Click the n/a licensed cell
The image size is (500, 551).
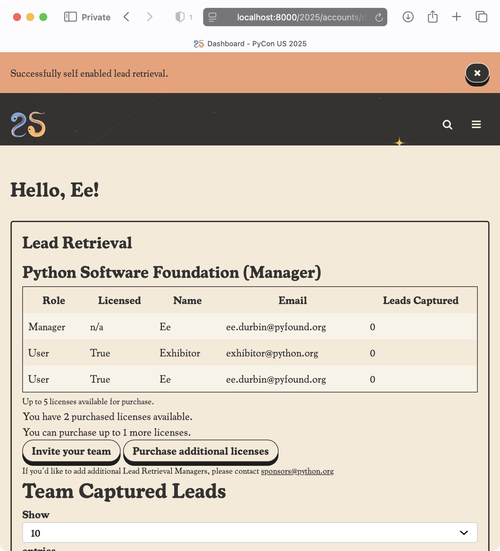[97, 327]
